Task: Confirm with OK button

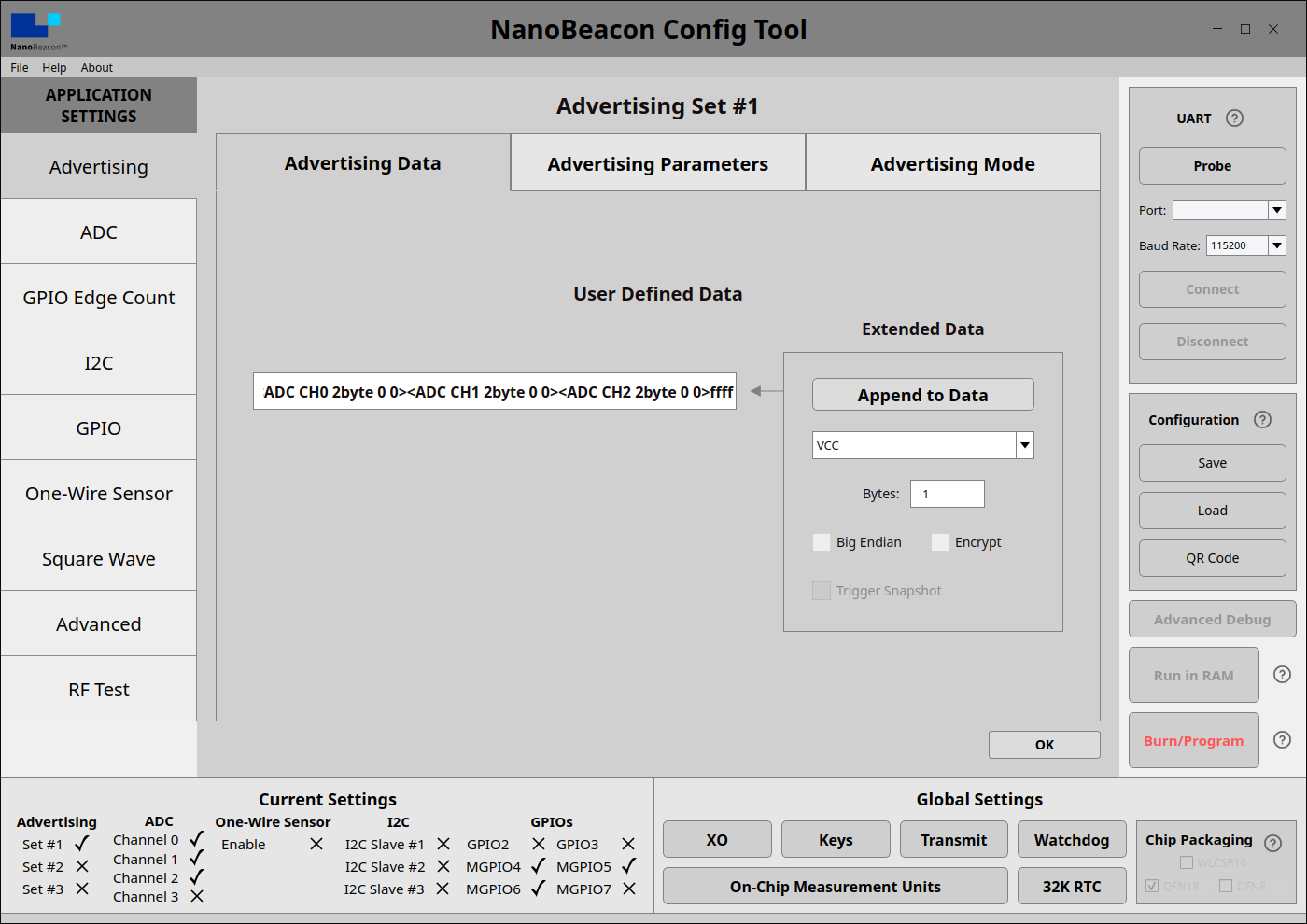Action: tap(1045, 745)
